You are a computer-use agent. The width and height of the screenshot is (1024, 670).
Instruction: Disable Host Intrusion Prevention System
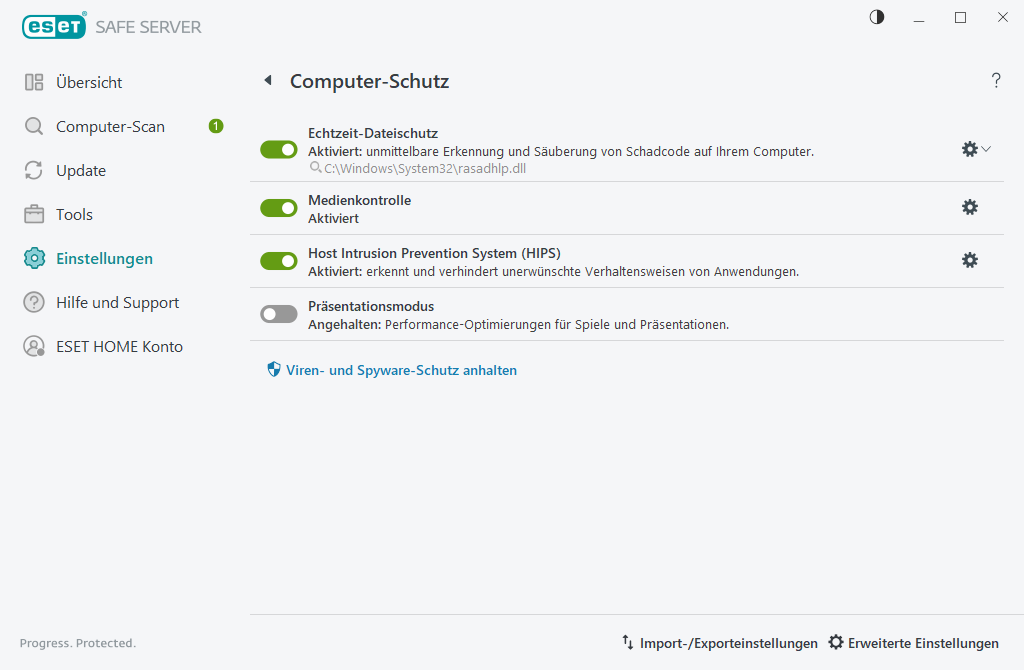tap(278, 261)
